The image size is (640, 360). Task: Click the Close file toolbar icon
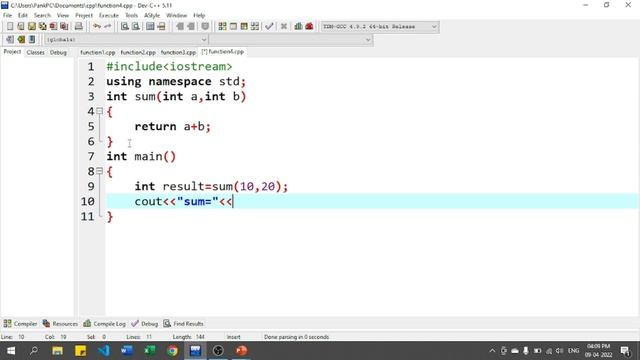coord(53,27)
